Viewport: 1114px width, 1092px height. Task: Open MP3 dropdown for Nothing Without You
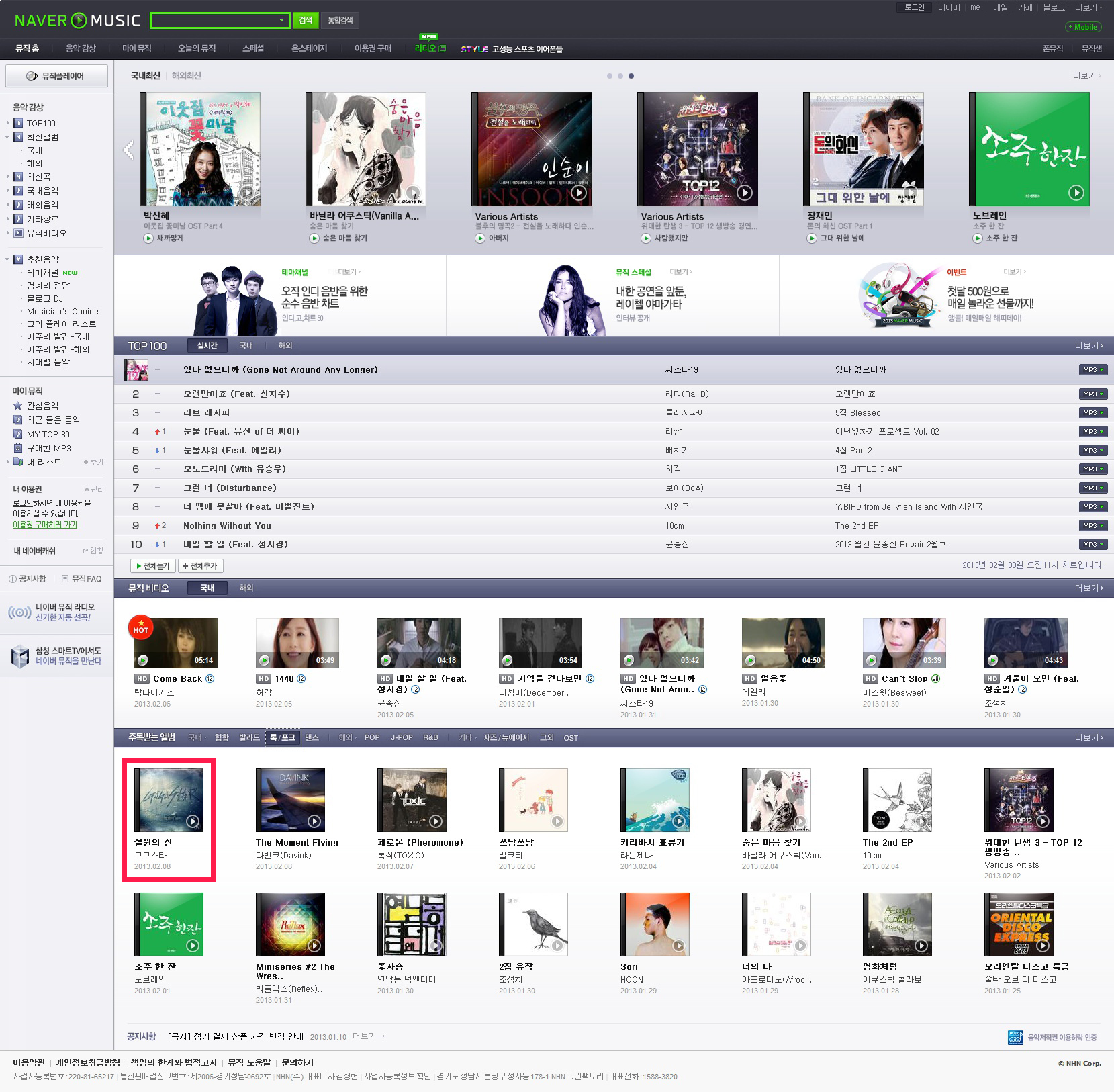[1093, 526]
